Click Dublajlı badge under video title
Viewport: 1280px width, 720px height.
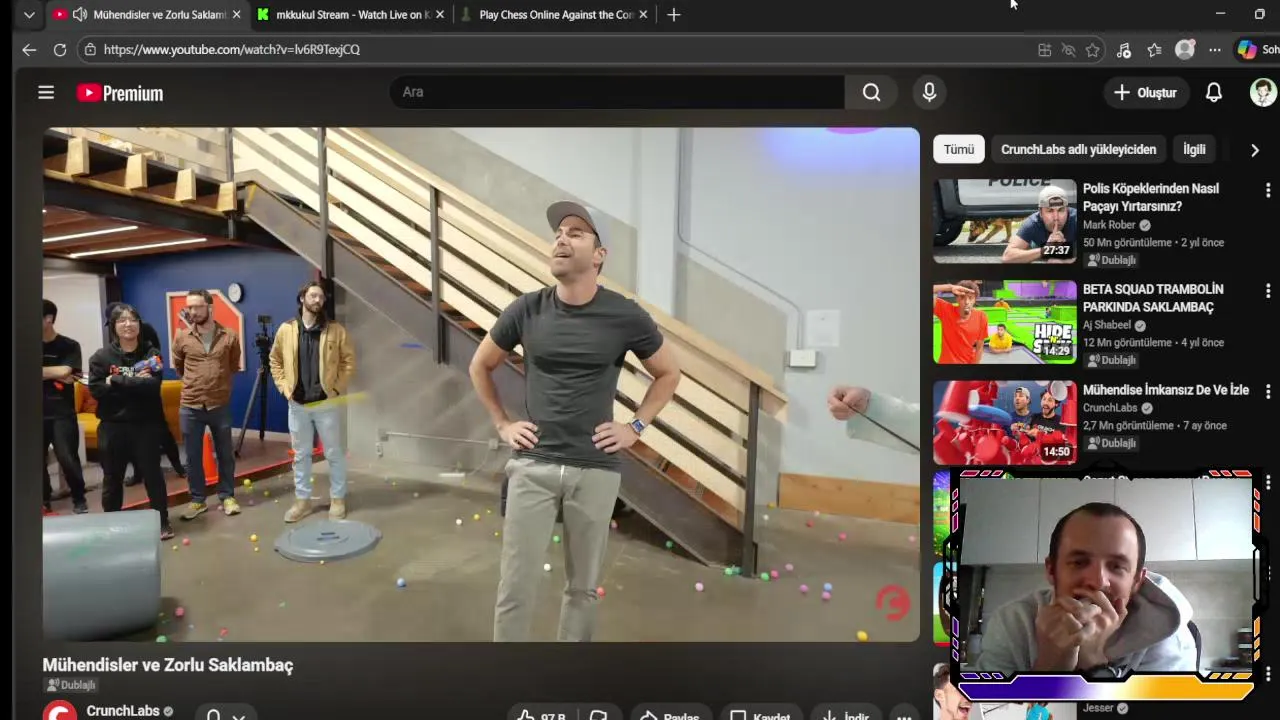[71, 685]
